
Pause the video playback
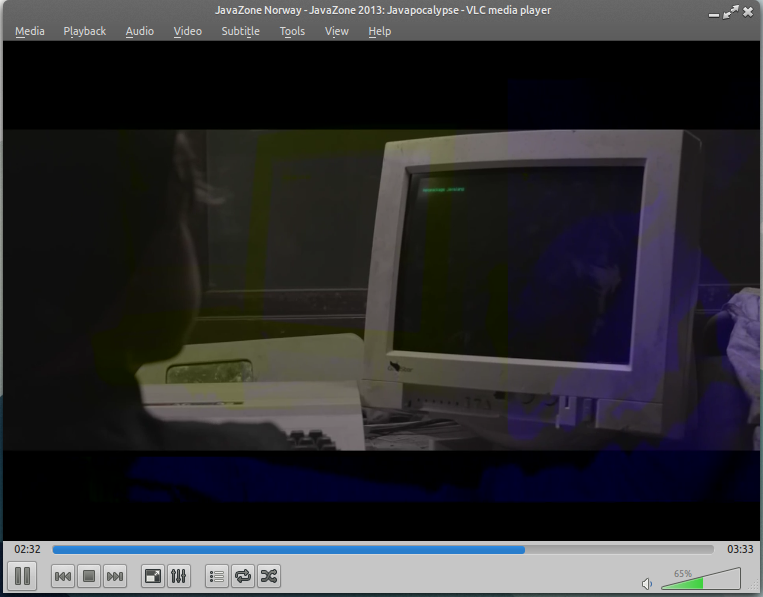22,576
